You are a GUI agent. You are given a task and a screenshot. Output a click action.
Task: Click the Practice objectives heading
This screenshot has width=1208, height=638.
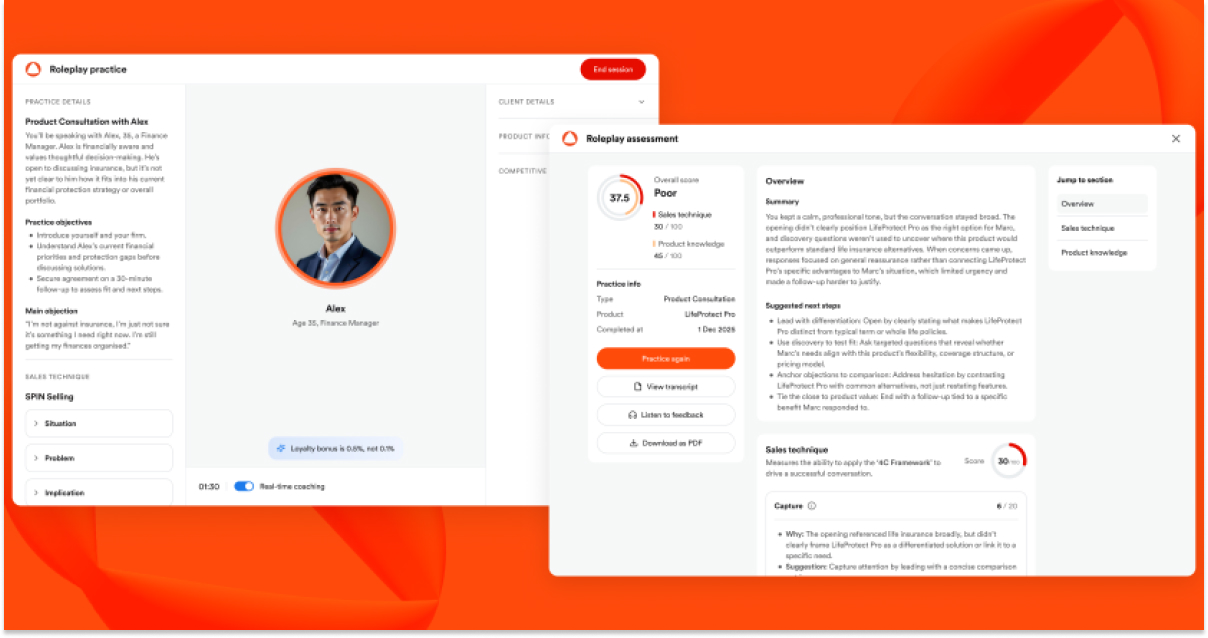(58, 222)
